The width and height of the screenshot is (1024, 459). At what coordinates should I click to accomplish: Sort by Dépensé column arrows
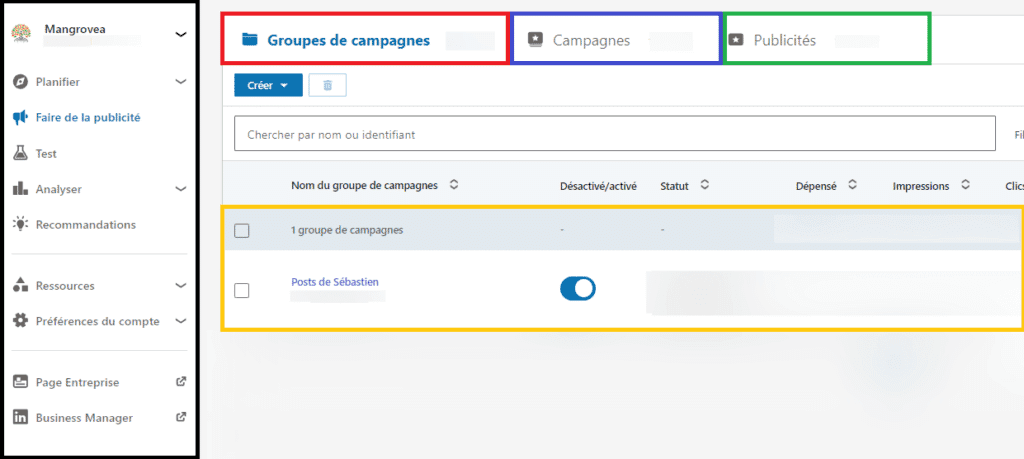click(x=852, y=185)
